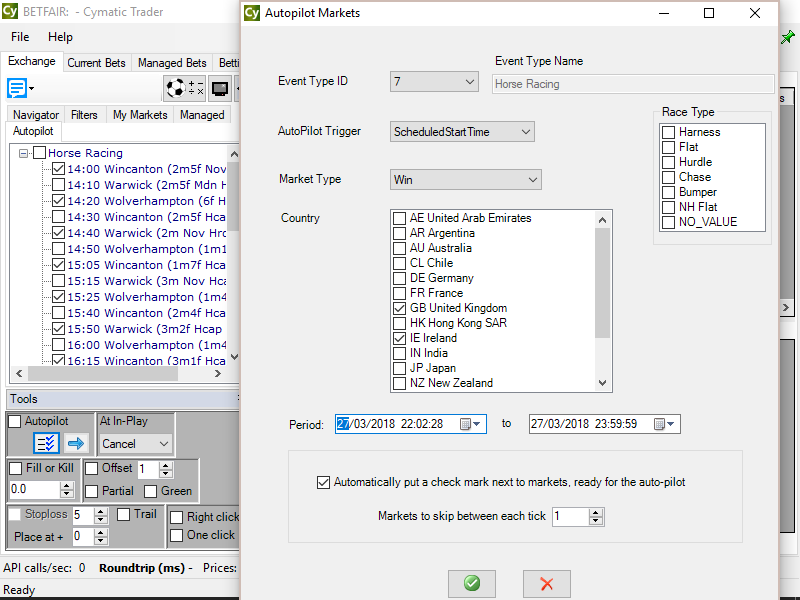Confirm with the green check mark button
Image resolution: width=800 pixels, height=600 pixels.
[472, 583]
